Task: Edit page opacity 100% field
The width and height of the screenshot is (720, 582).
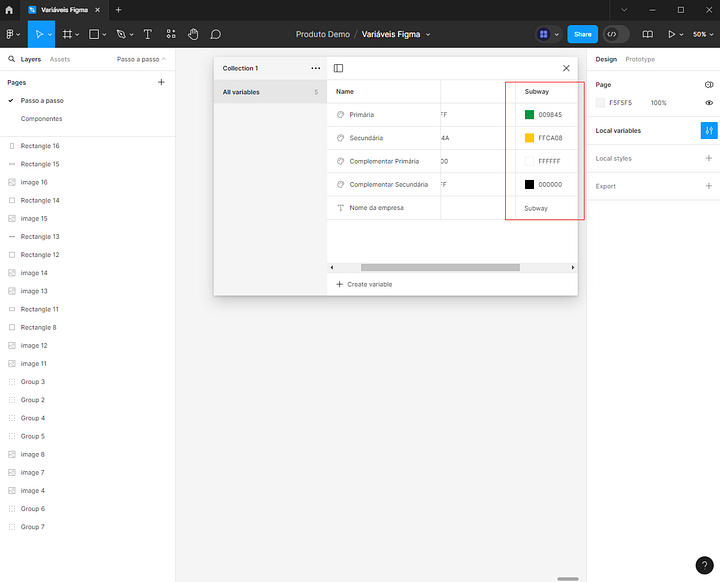Action: coord(658,102)
